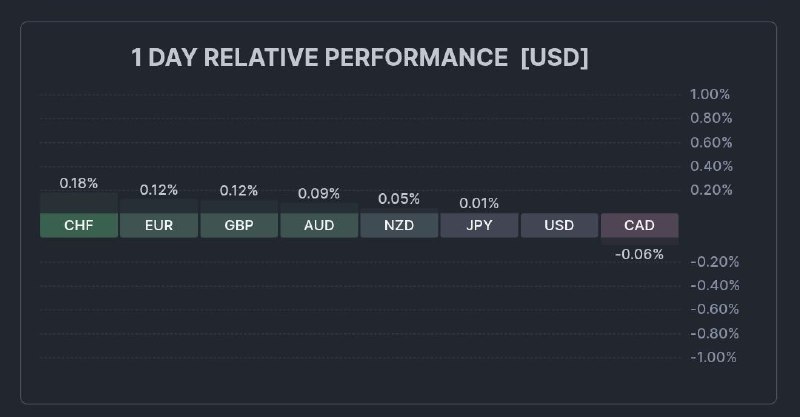800x417 pixels.
Task: Click the CHF currency tile
Action: click(79, 225)
